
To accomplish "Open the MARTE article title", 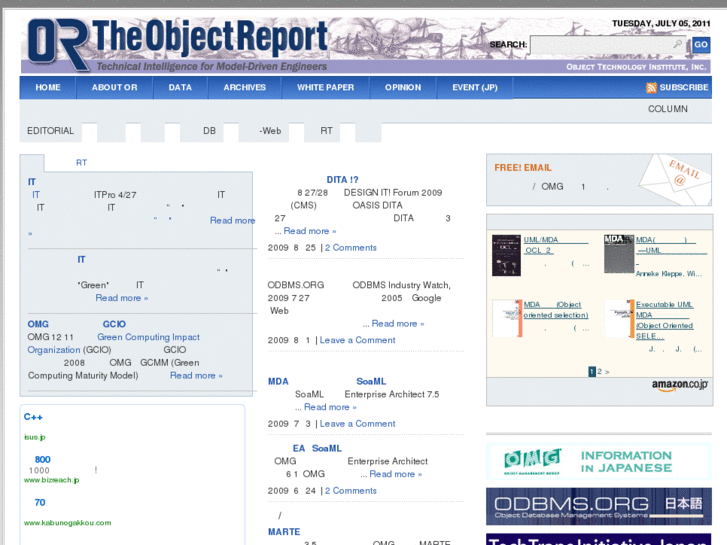I will point(284,532).
